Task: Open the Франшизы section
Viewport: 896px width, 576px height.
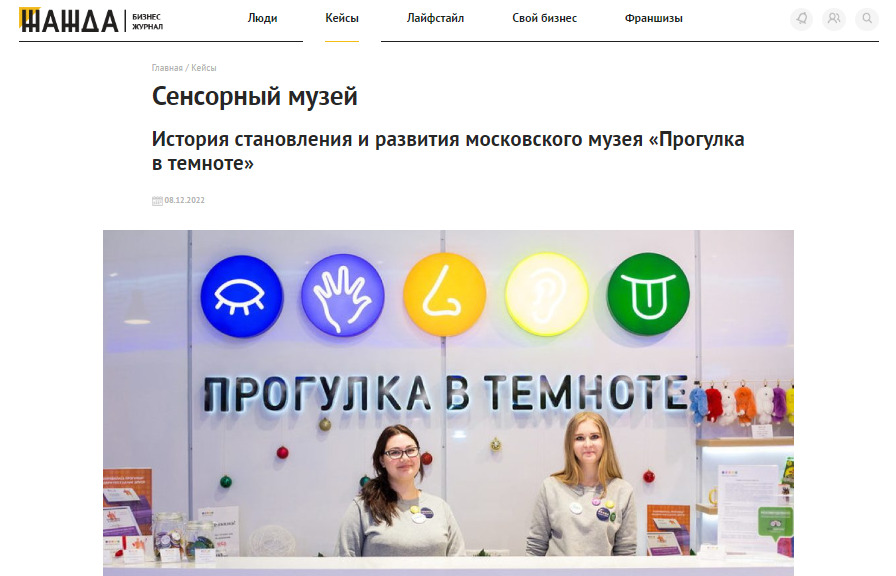Action: (x=654, y=18)
